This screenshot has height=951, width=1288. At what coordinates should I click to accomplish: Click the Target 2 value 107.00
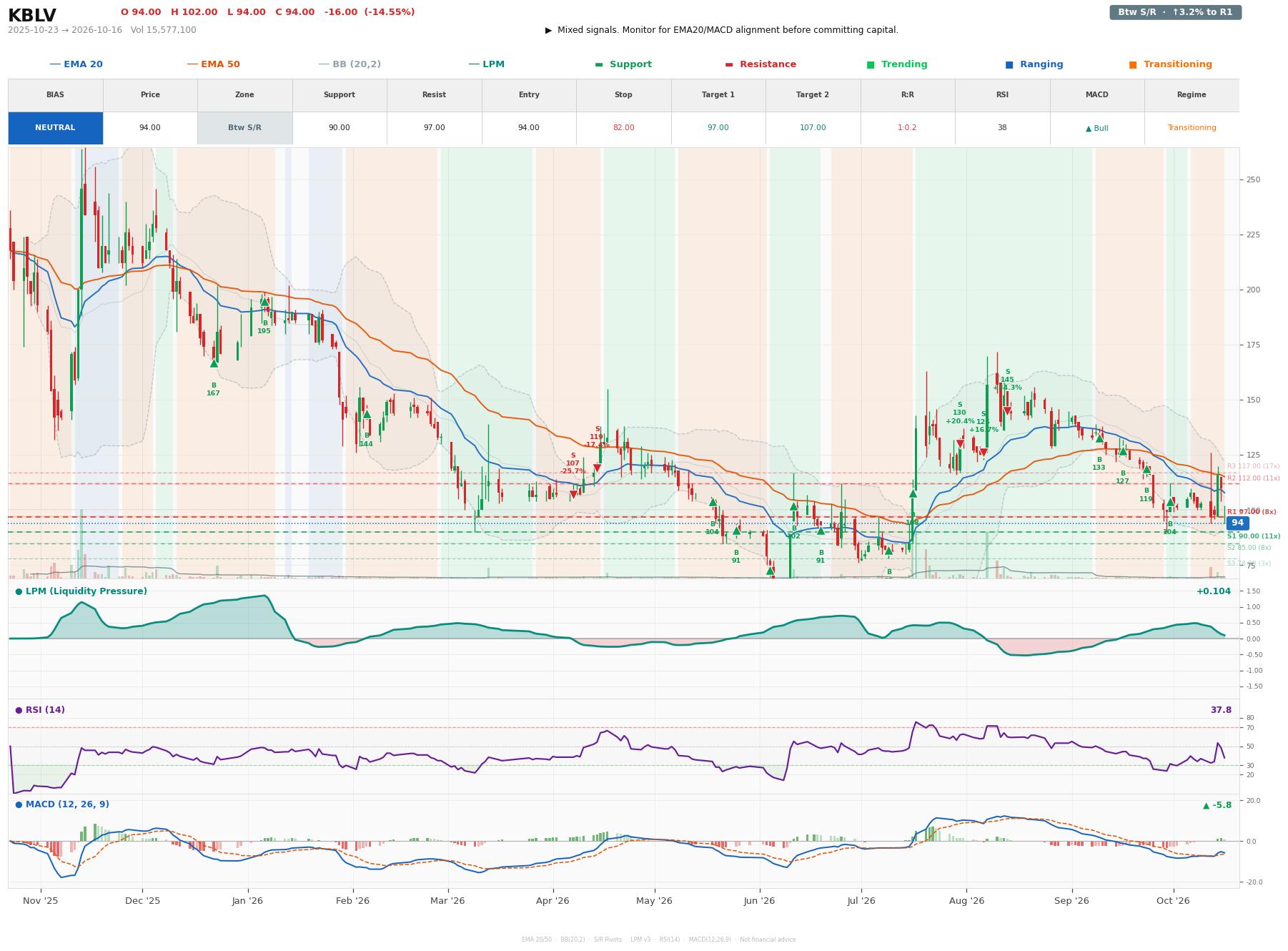(x=813, y=128)
